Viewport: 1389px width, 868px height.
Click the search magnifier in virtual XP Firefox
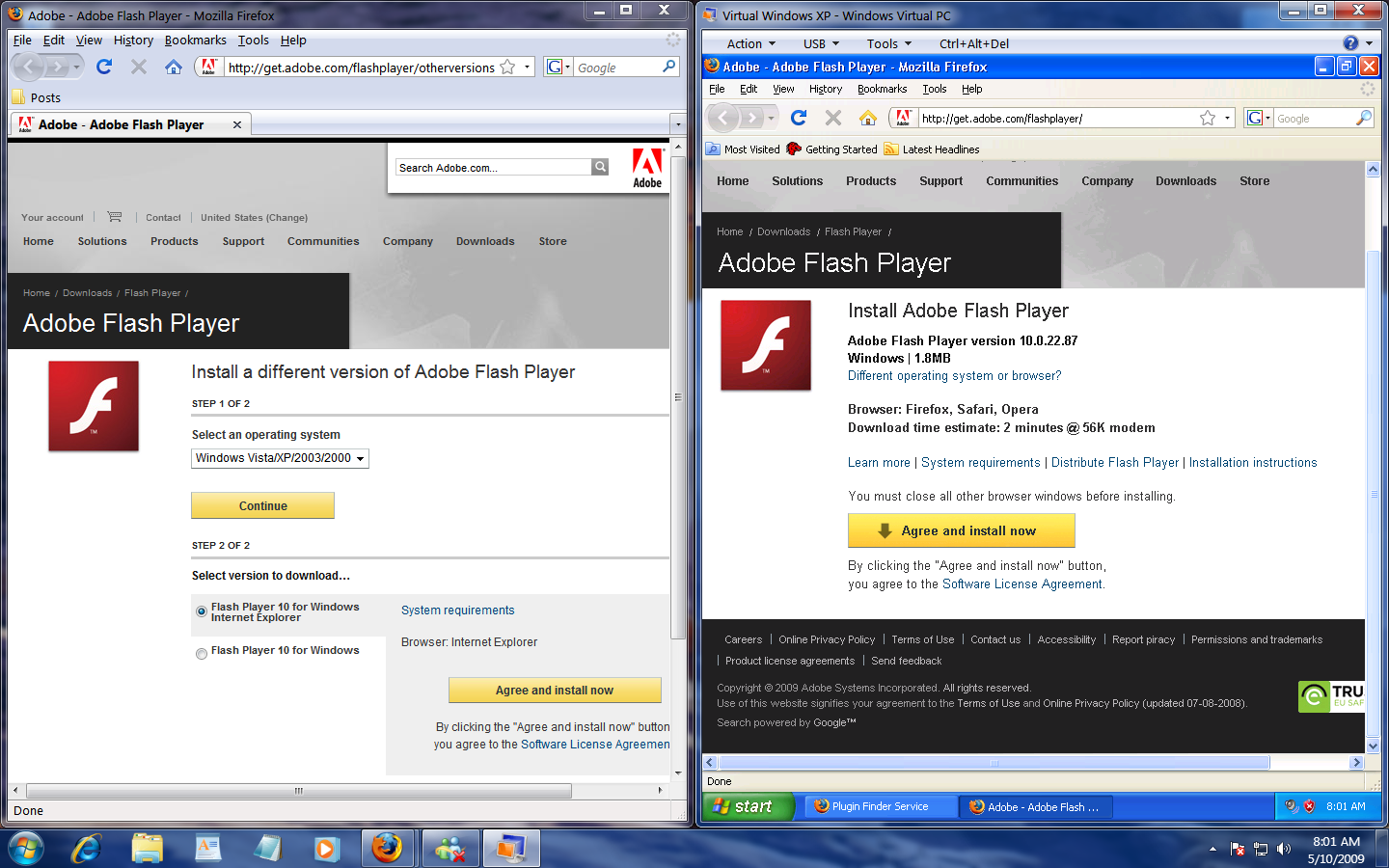click(x=1363, y=118)
